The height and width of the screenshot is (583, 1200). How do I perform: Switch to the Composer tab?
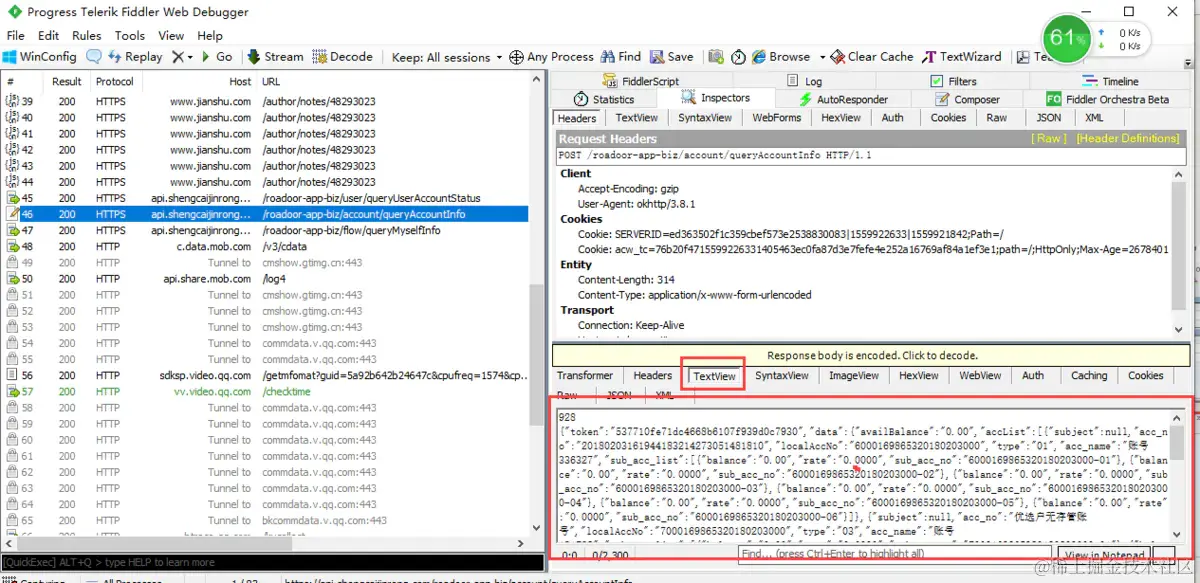(967, 99)
